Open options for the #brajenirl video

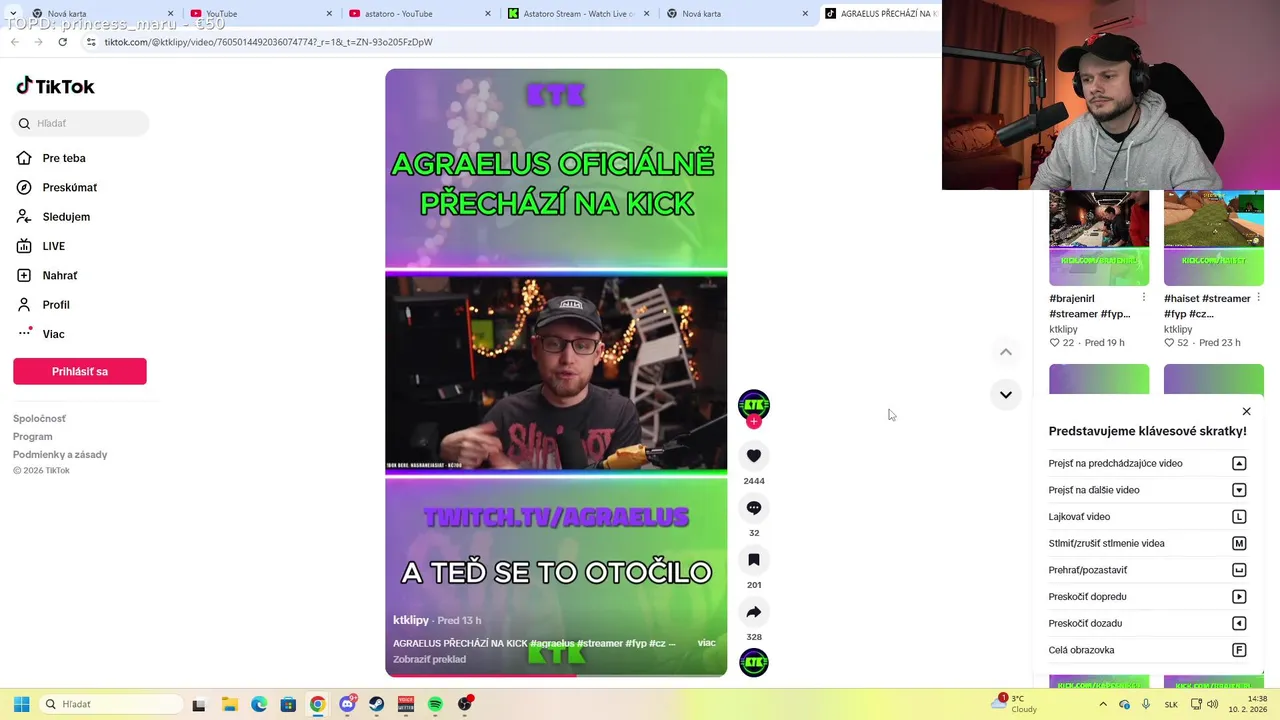pos(1144,298)
